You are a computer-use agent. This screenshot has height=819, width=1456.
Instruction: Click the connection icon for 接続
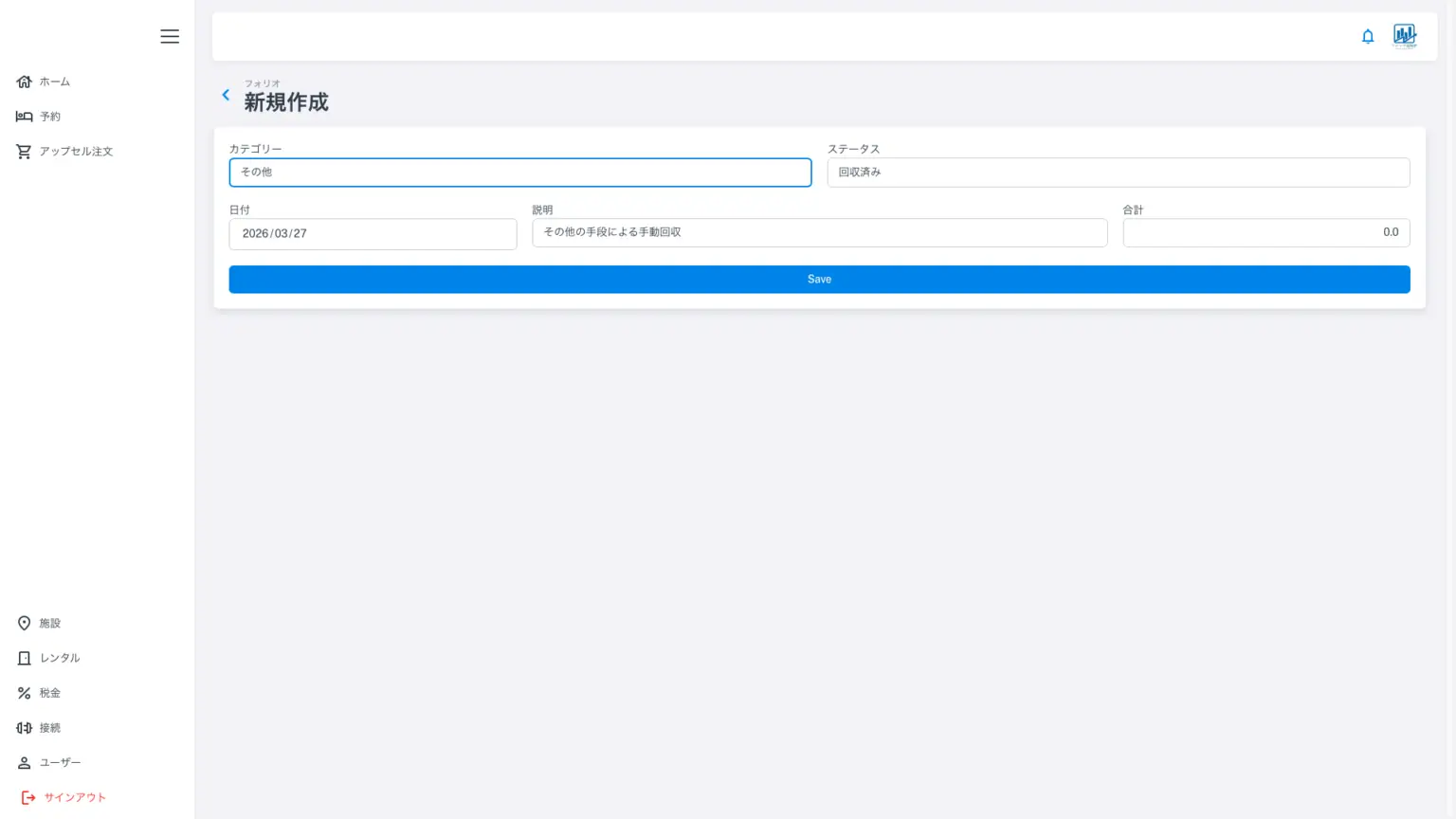25,728
